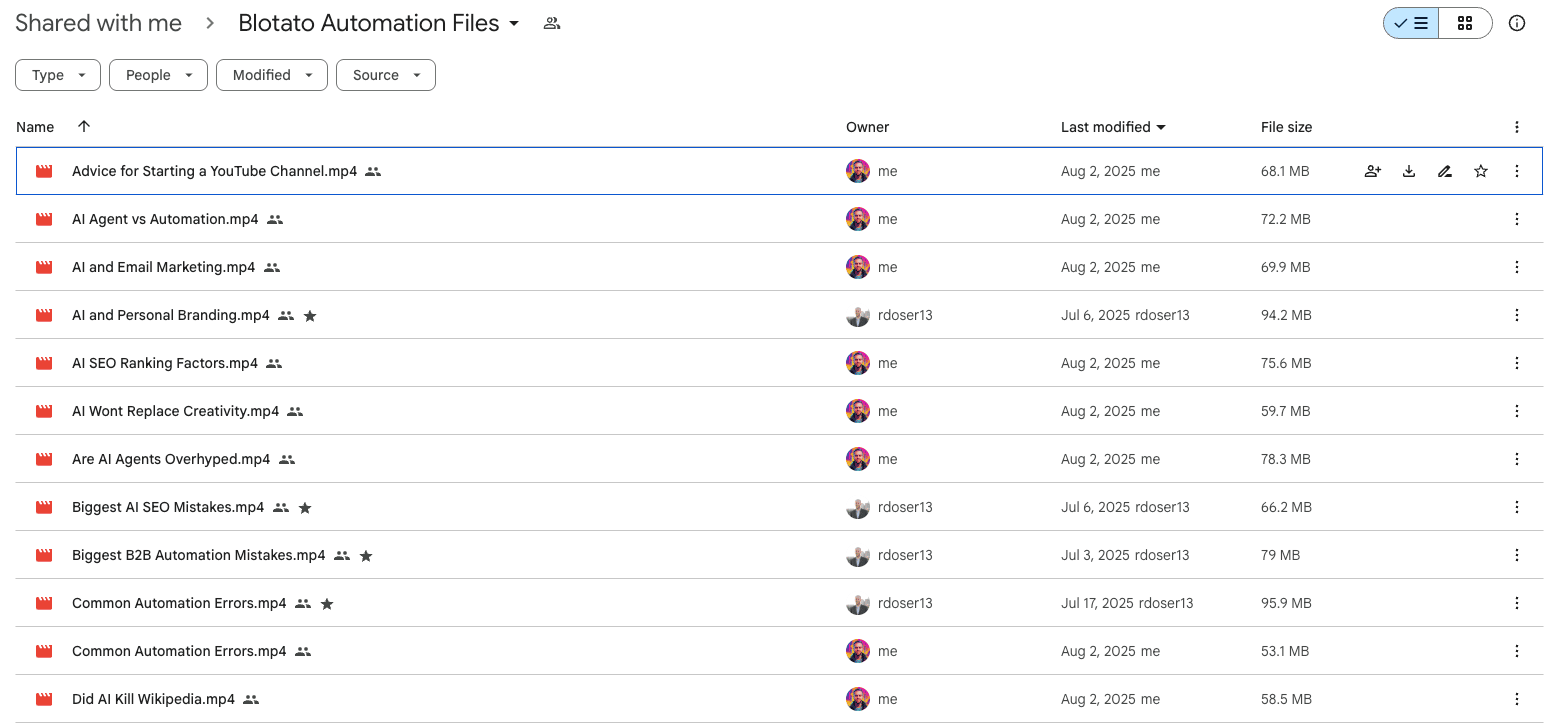
Task: Open more actions for AI Agent vs Automation.mp4
Action: (x=1516, y=219)
